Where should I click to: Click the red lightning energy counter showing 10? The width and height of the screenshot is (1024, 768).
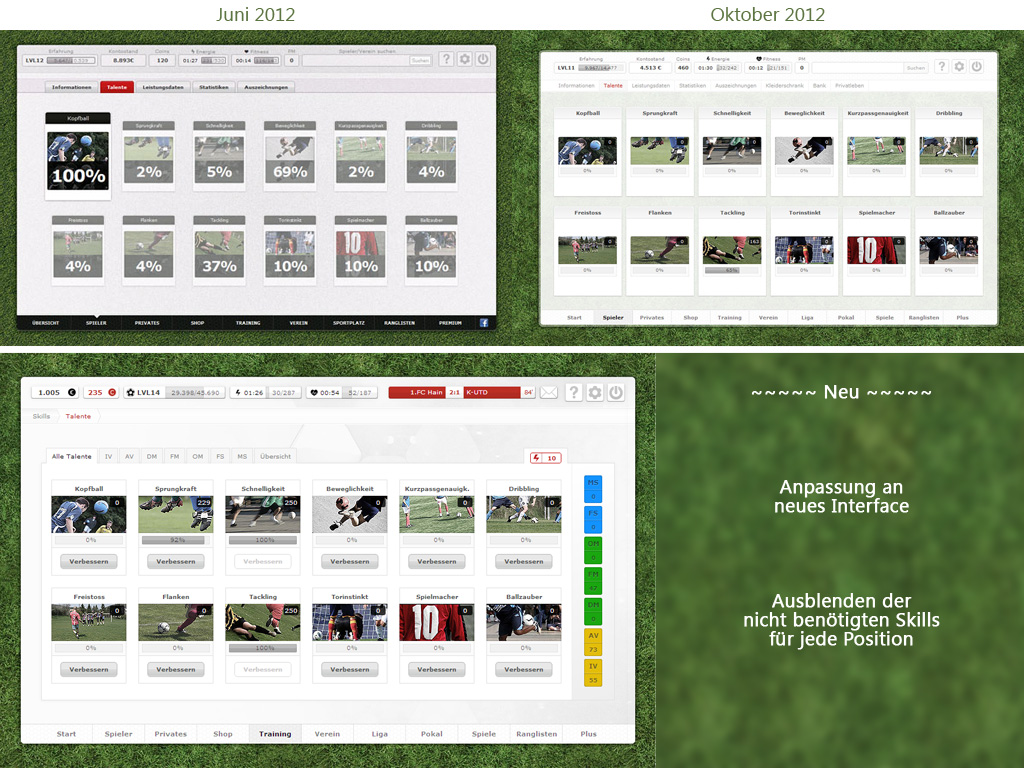click(545, 458)
